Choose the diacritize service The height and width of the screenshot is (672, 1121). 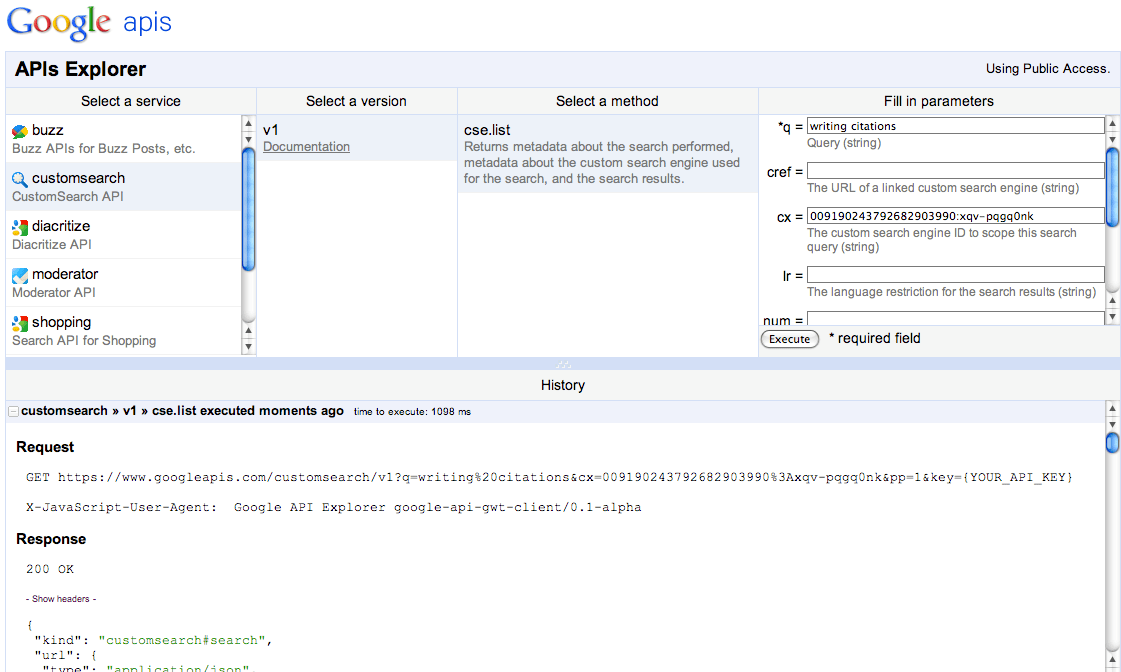point(124,234)
